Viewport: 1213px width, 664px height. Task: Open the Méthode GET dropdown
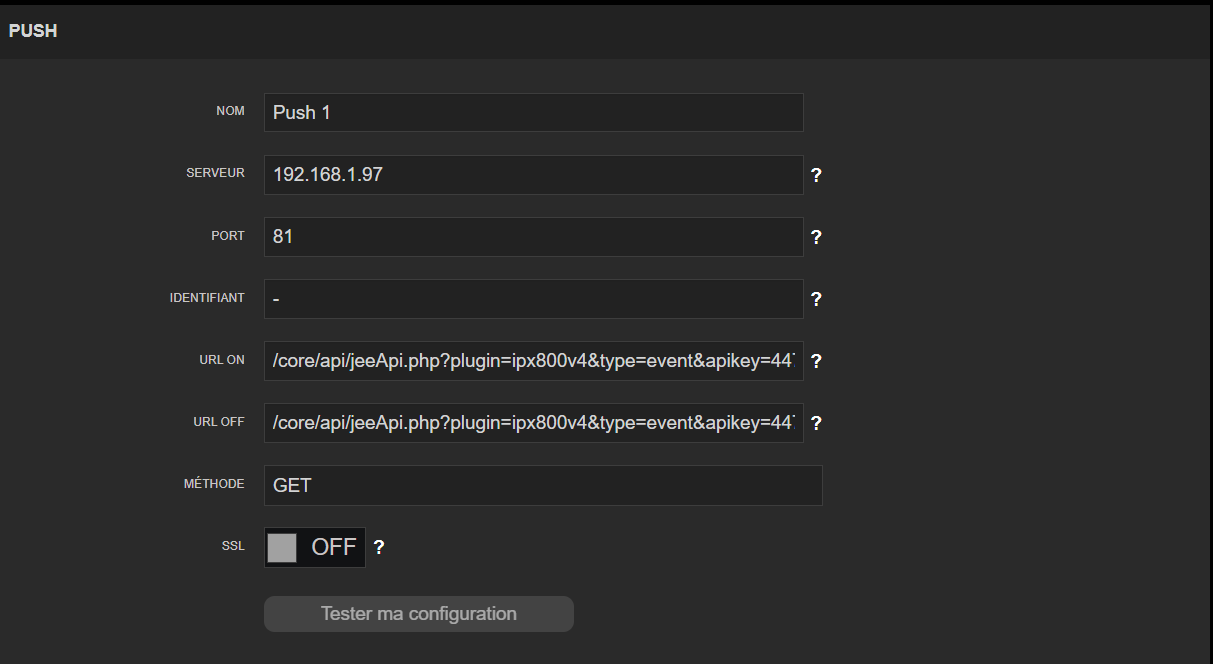click(x=542, y=486)
